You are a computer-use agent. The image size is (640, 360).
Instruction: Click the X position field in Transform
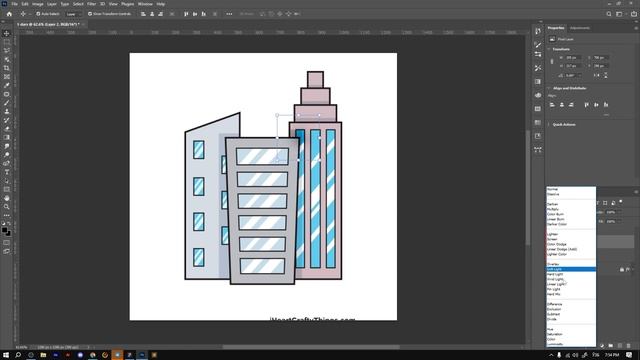(x=601, y=58)
